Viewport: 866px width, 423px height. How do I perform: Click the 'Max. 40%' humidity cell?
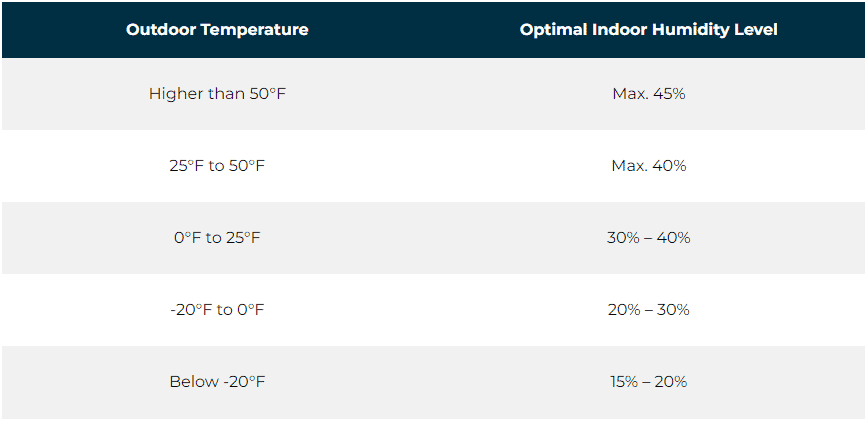click(649, 166)
